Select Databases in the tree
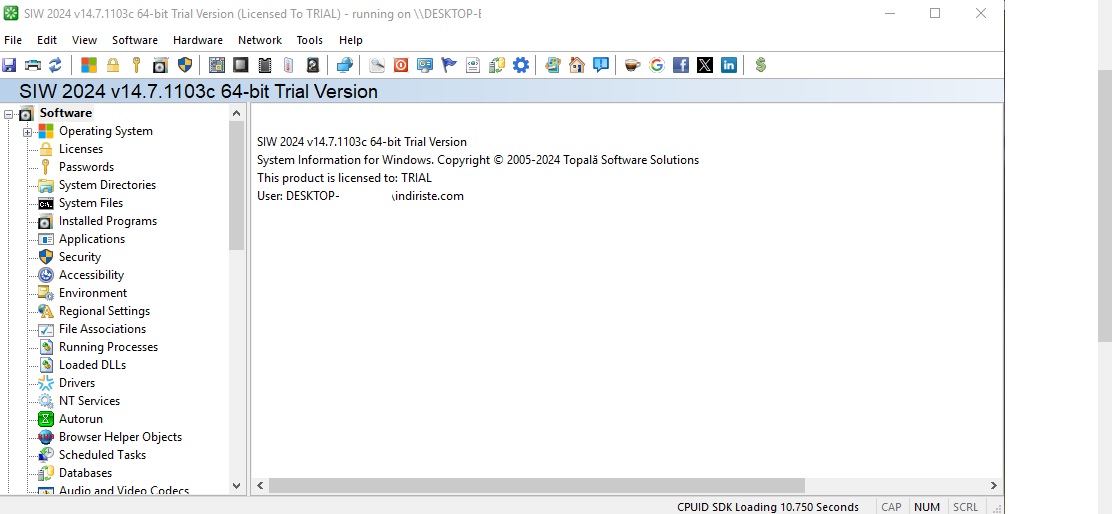 tap(85, 473)
